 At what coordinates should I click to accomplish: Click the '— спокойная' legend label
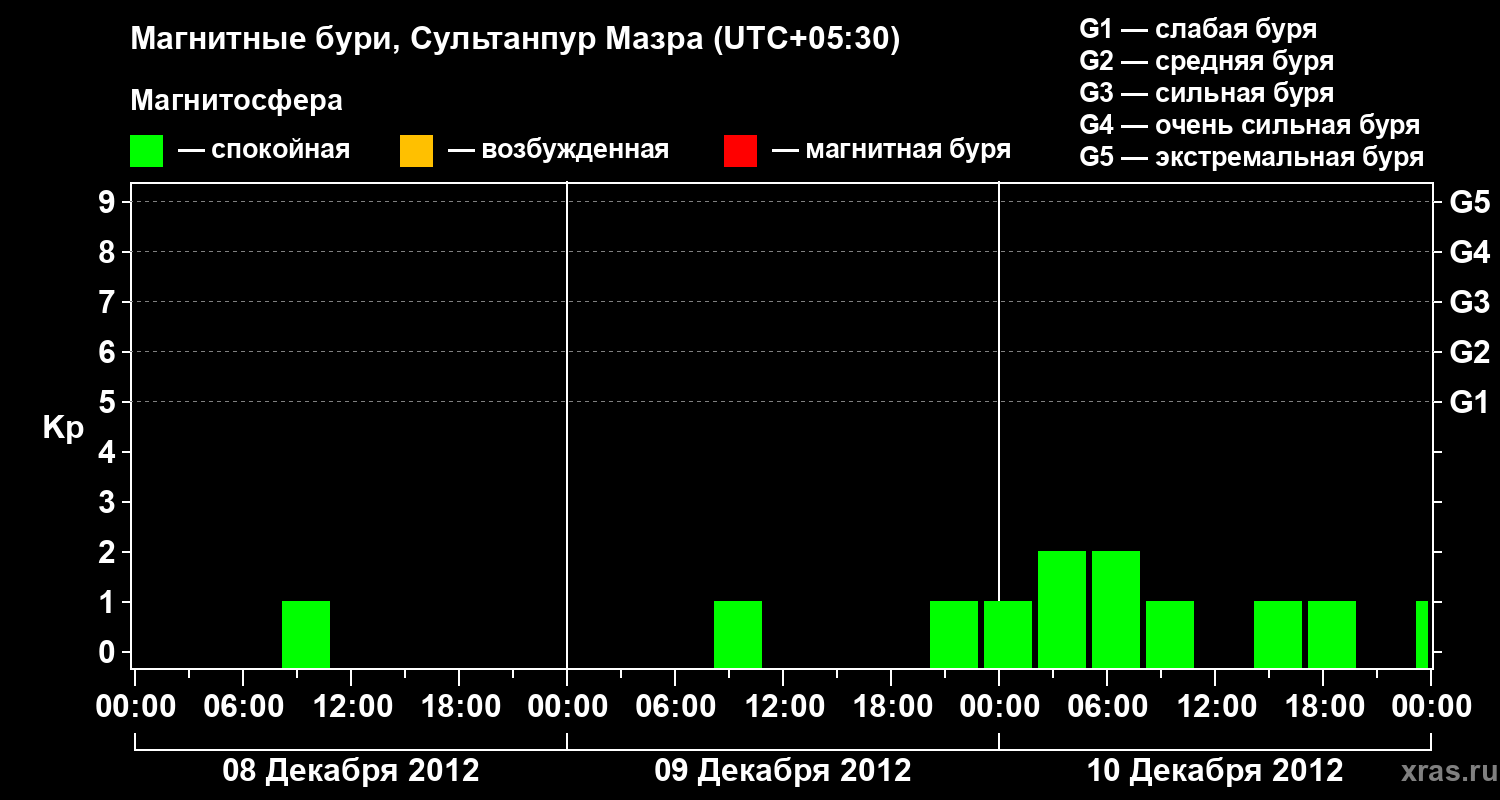point(264,150)
